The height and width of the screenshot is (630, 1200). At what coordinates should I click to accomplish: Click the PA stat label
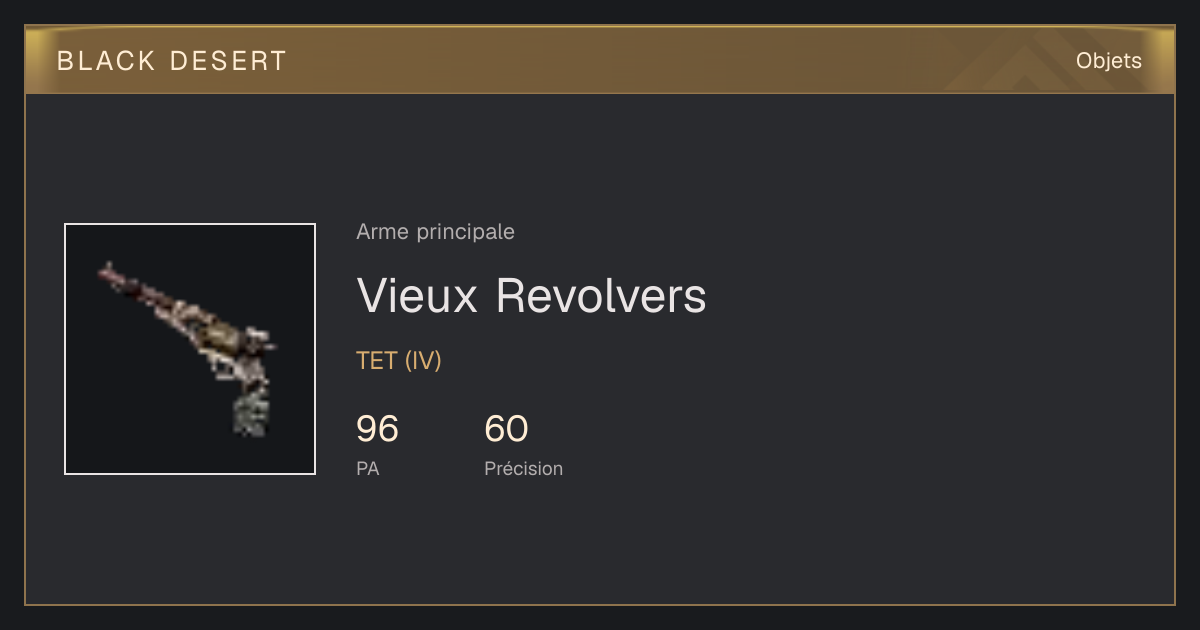point(367,468)
